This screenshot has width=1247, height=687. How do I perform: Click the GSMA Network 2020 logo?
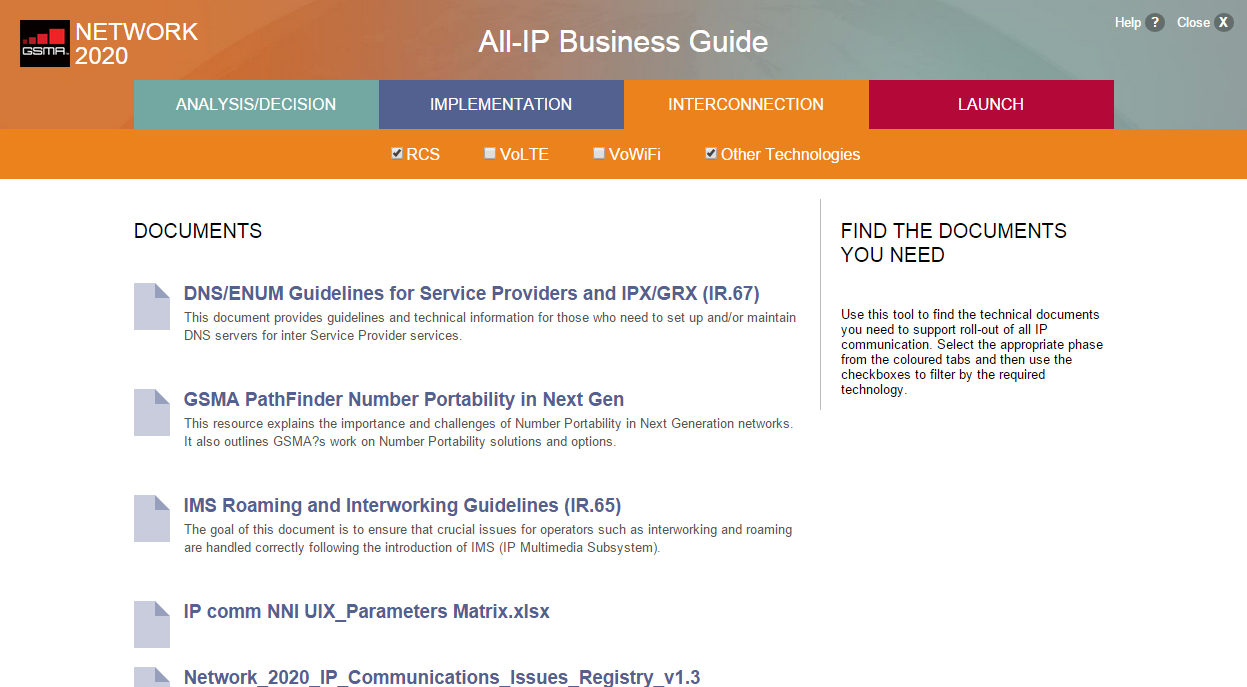[x=109, y=44]
